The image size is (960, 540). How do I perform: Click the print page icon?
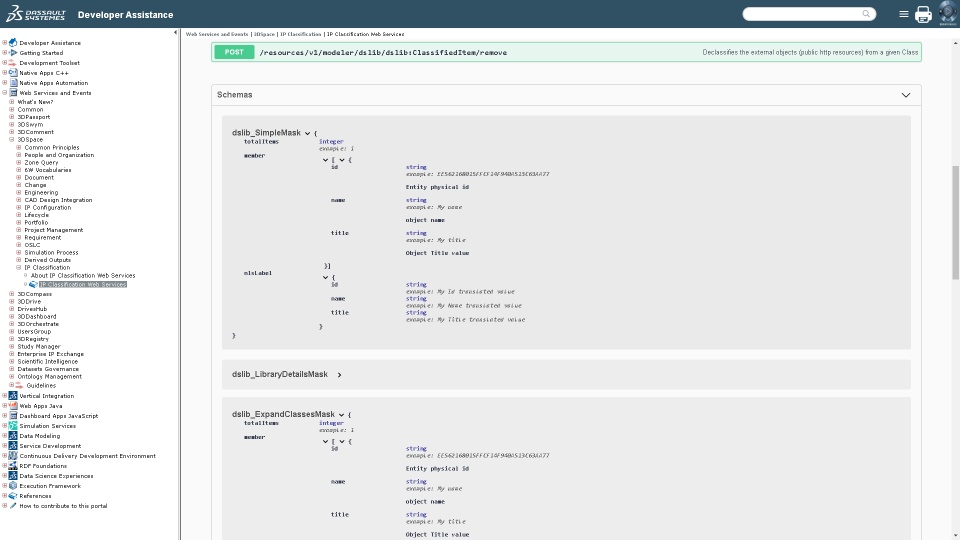(923, 14)
